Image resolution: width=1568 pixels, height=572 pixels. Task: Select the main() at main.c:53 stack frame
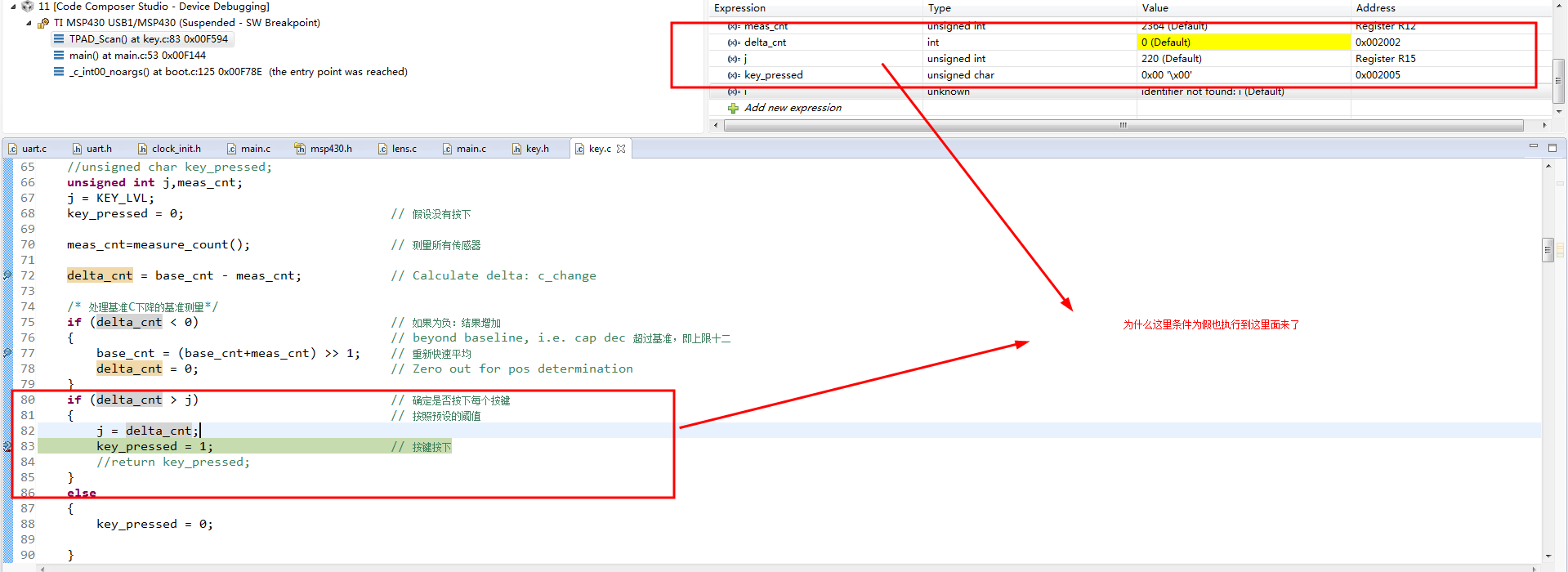pos(137,56)
